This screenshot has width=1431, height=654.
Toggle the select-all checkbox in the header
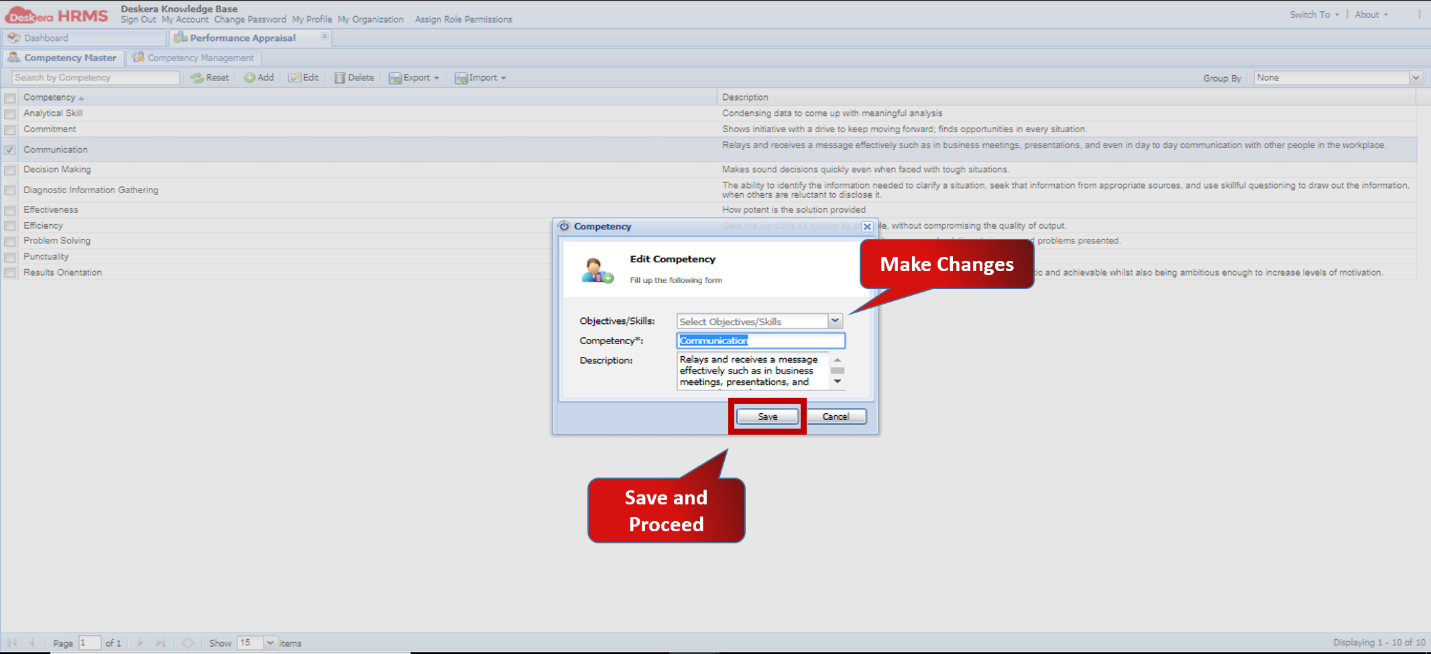pos(9,96)
